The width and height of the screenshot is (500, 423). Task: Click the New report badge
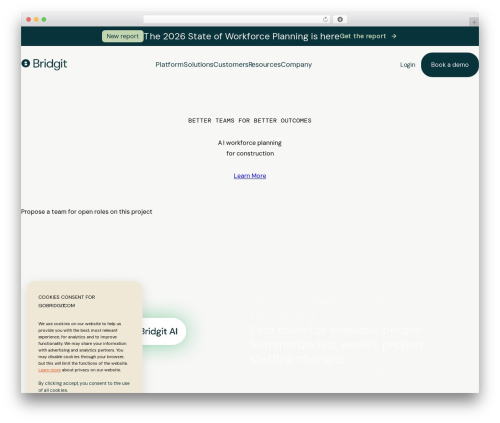122,36
